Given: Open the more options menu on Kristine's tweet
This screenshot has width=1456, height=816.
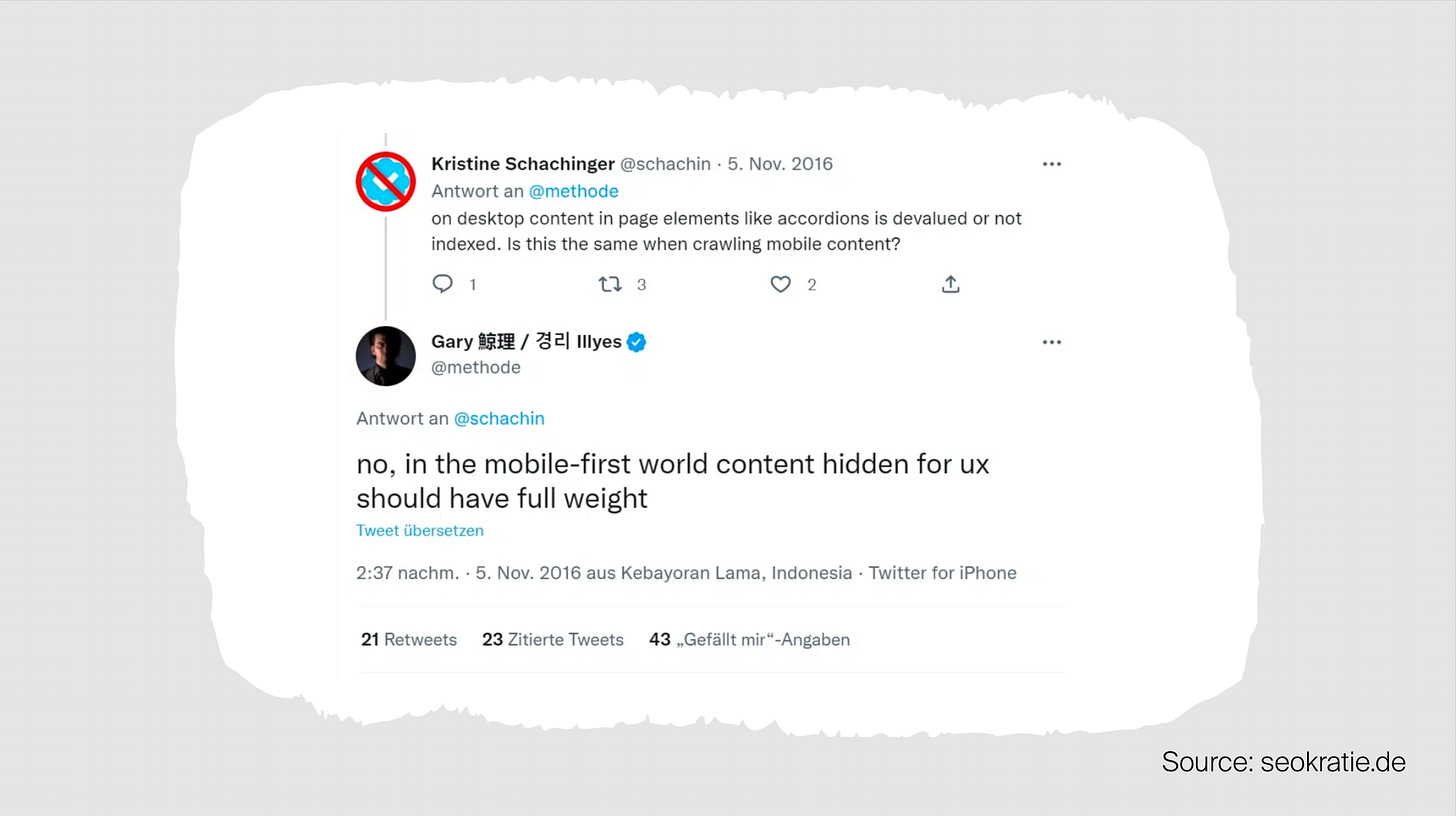Looking at the screenshot, I should [x=1051, y=163].
